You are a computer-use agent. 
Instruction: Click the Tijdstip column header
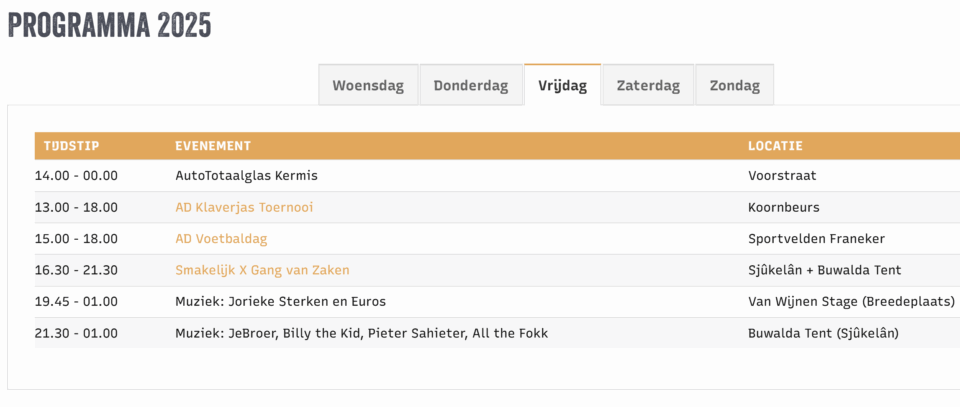[x=71, y=146]
